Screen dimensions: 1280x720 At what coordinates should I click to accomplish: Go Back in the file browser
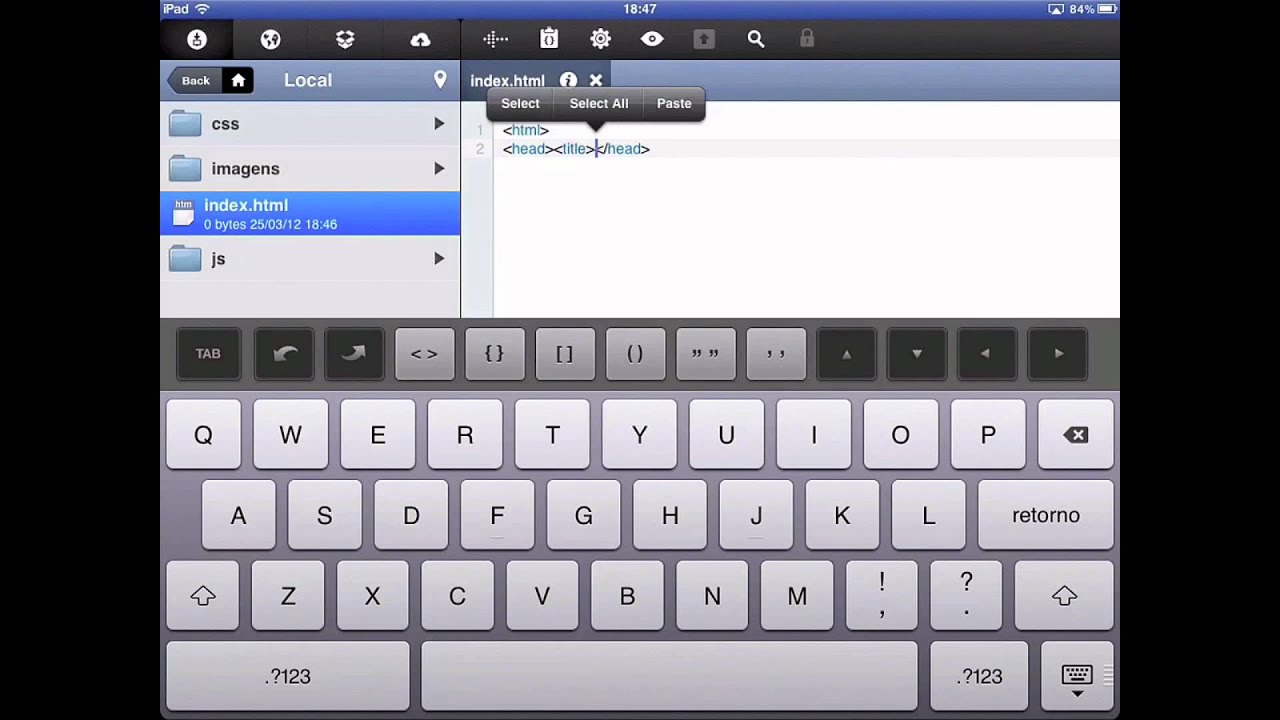click(196, 80)
